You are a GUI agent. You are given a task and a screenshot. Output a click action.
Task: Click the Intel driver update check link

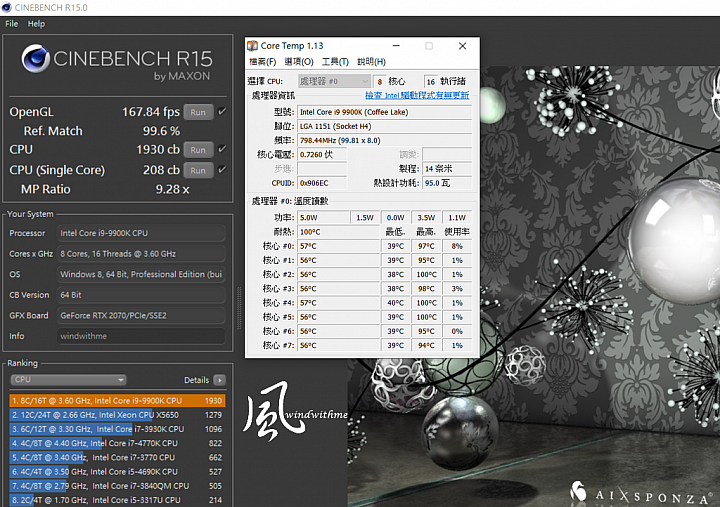[417, 95]
